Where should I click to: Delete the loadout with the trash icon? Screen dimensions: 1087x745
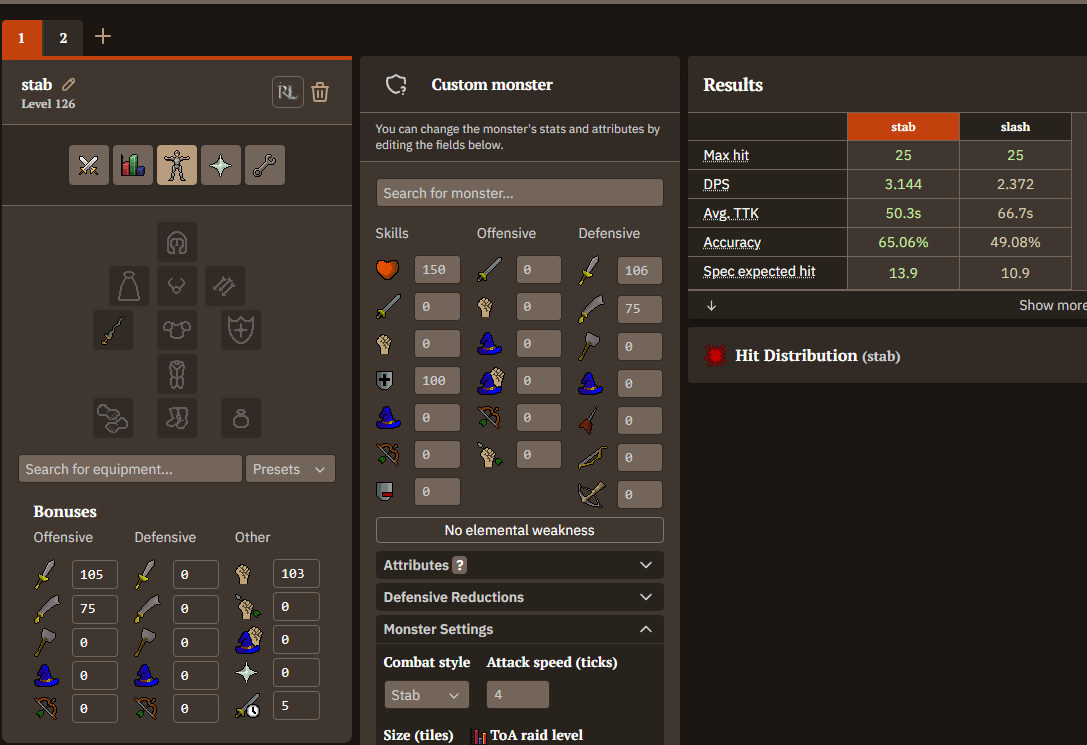(320, 92)
